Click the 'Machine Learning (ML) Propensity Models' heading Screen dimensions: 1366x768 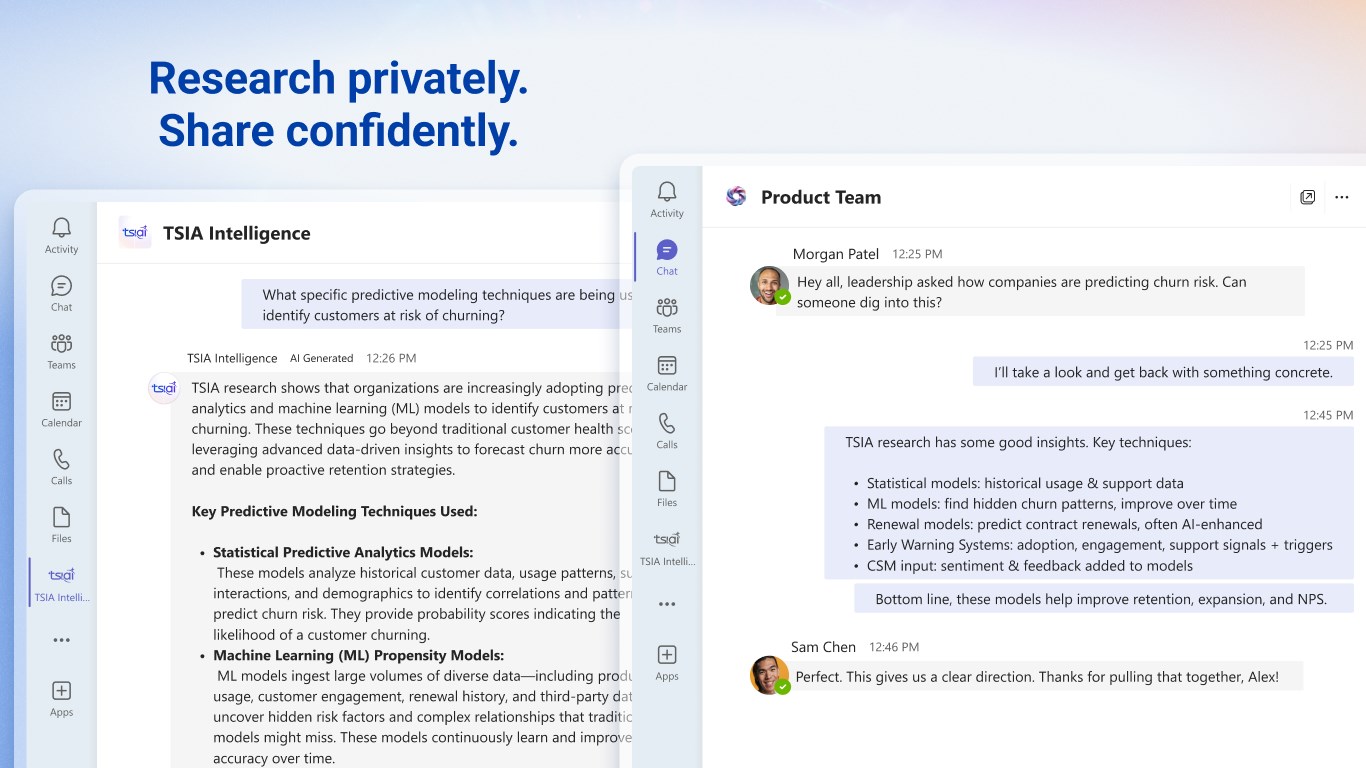point(358,655)
